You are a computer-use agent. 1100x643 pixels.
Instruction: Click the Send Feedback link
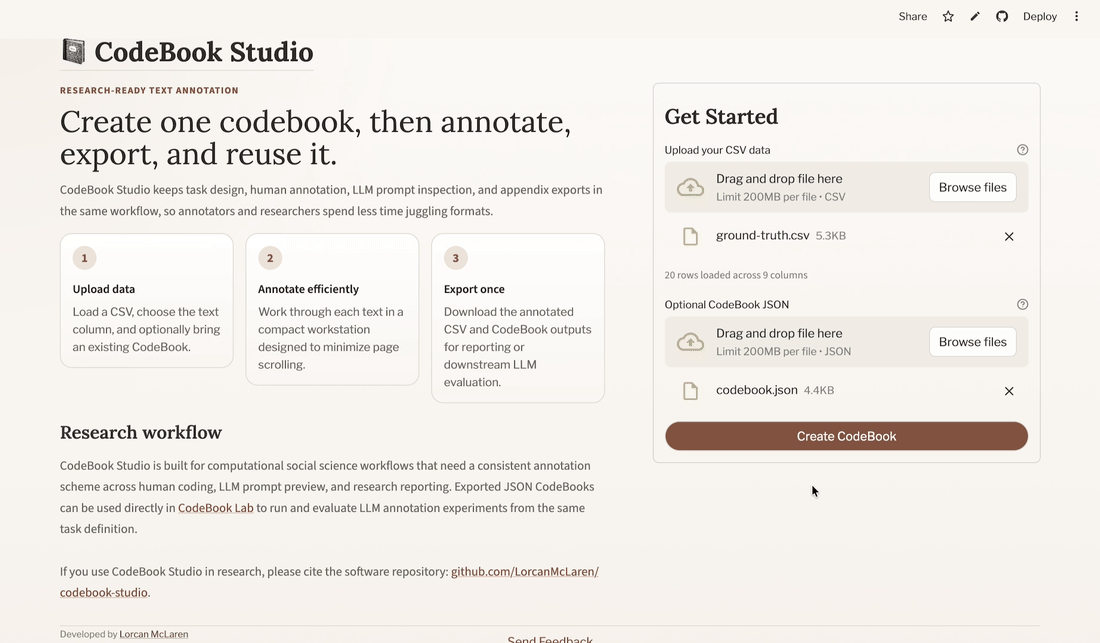click(x=550, y=639)
